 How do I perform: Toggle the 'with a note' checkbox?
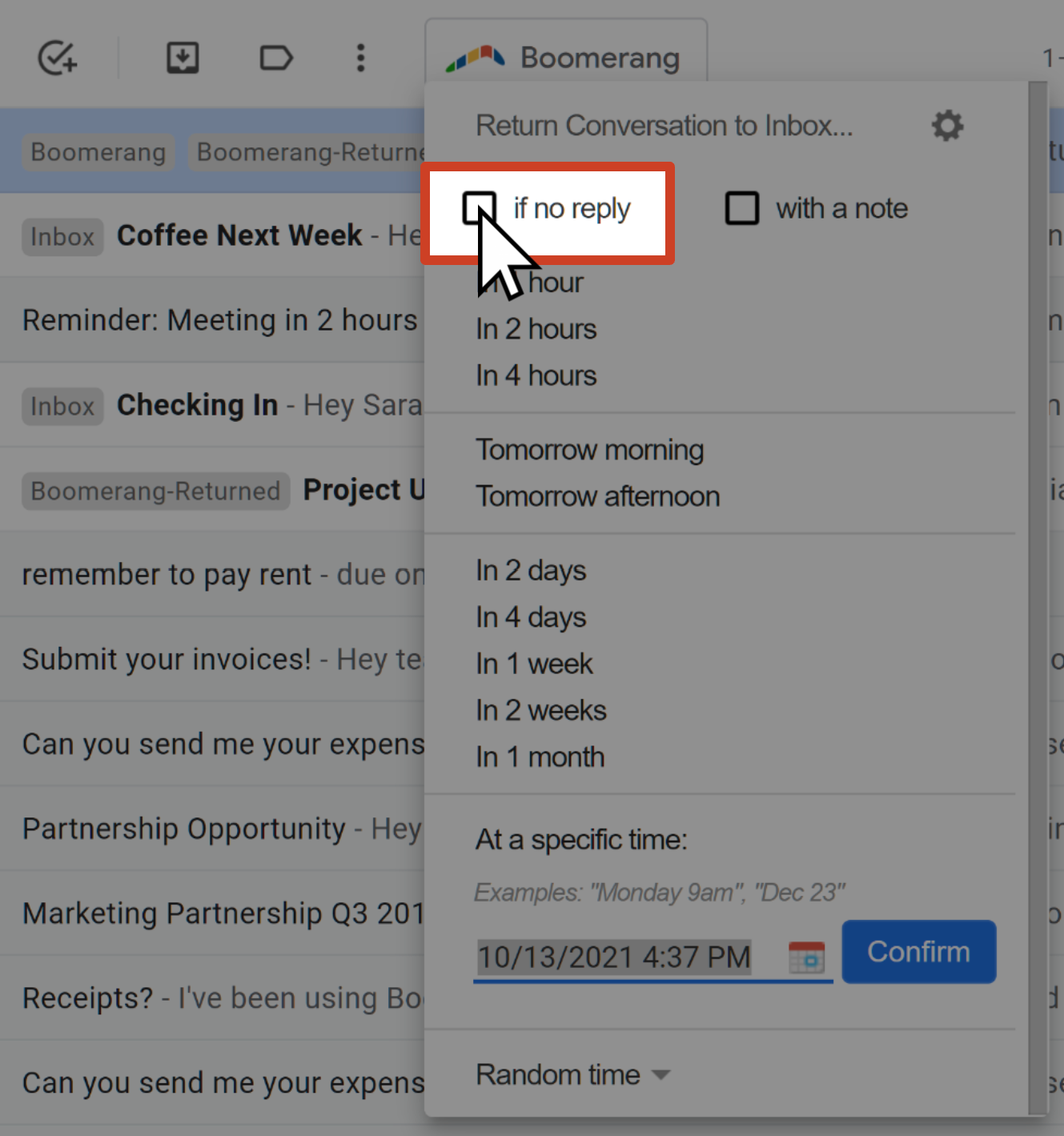point(742,208)
